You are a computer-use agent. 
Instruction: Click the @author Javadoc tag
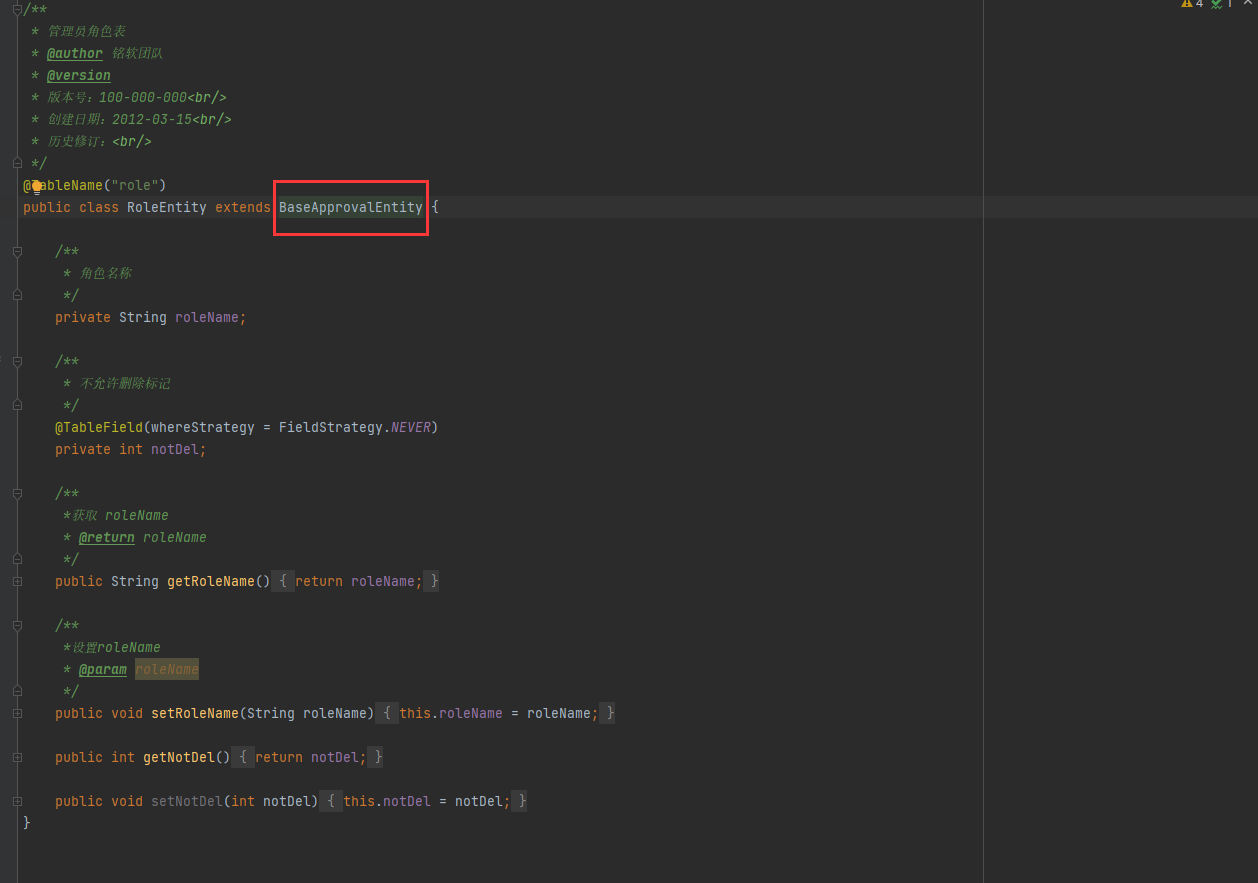click(75, 53)
